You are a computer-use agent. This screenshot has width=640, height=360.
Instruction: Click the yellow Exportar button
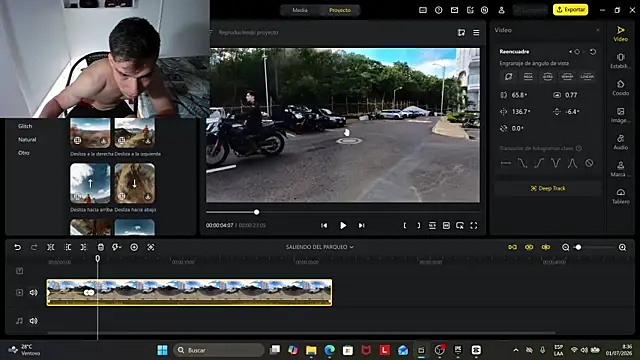(570, 9)
